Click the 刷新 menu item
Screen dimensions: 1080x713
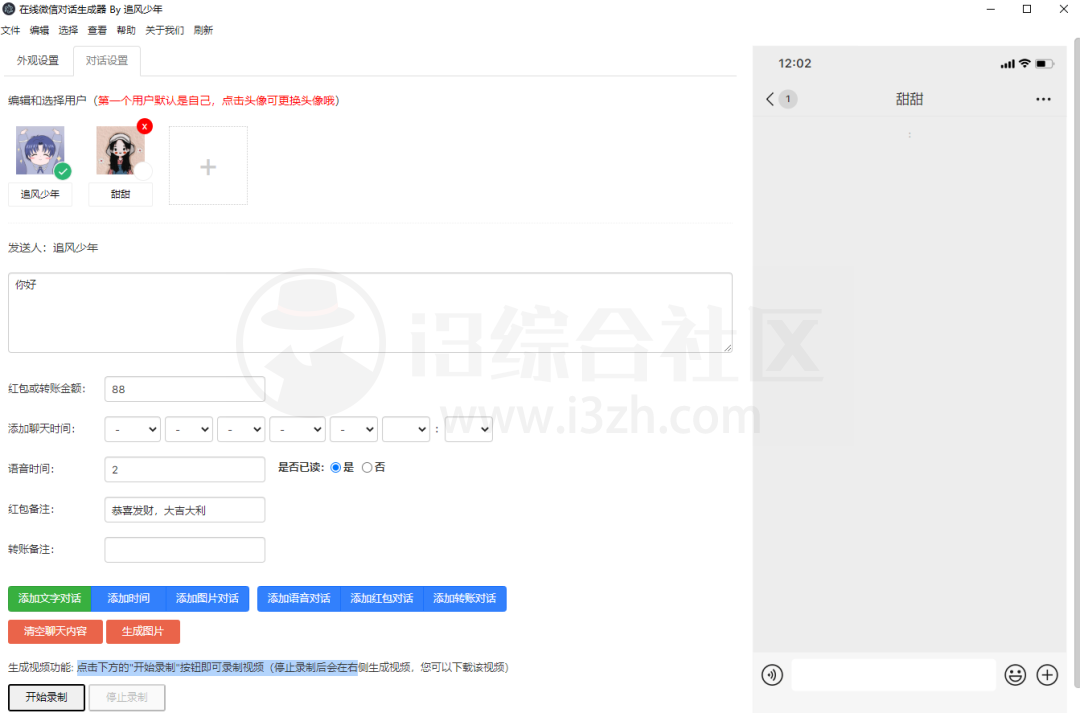203,30
